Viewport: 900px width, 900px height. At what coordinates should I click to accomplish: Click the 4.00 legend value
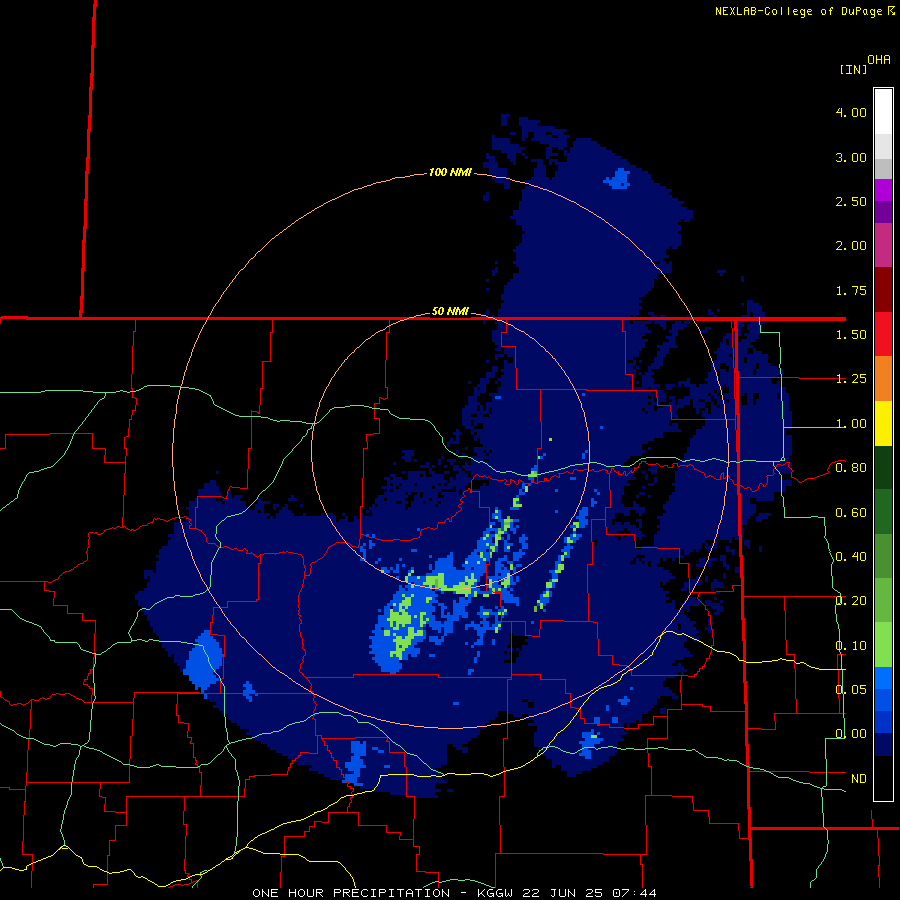click(851, 112)
